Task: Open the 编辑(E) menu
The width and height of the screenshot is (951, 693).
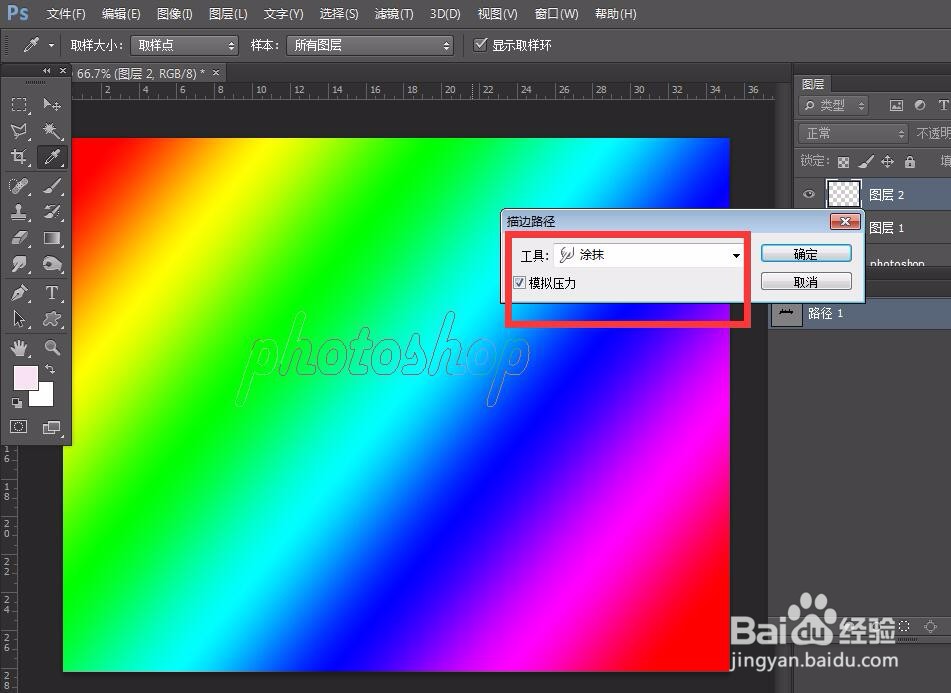Action: (x=121, y=13)
